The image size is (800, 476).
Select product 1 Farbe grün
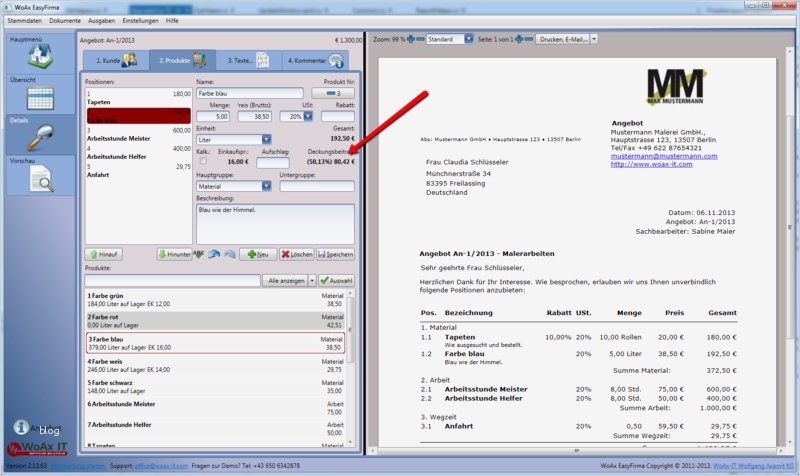click(215, 299)
